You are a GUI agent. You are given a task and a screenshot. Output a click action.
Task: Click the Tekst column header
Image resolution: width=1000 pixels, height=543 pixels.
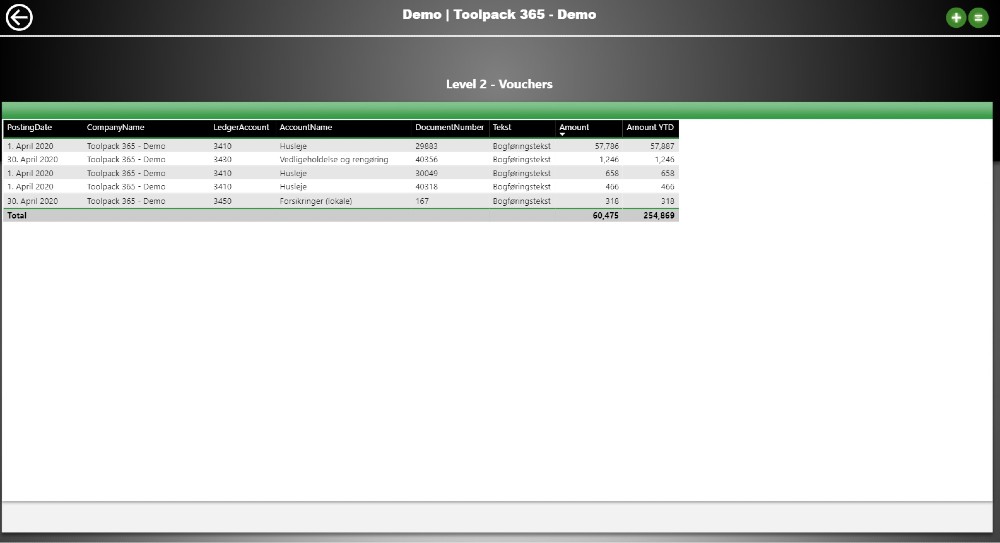pyautogui.click(x=502, y=127)
